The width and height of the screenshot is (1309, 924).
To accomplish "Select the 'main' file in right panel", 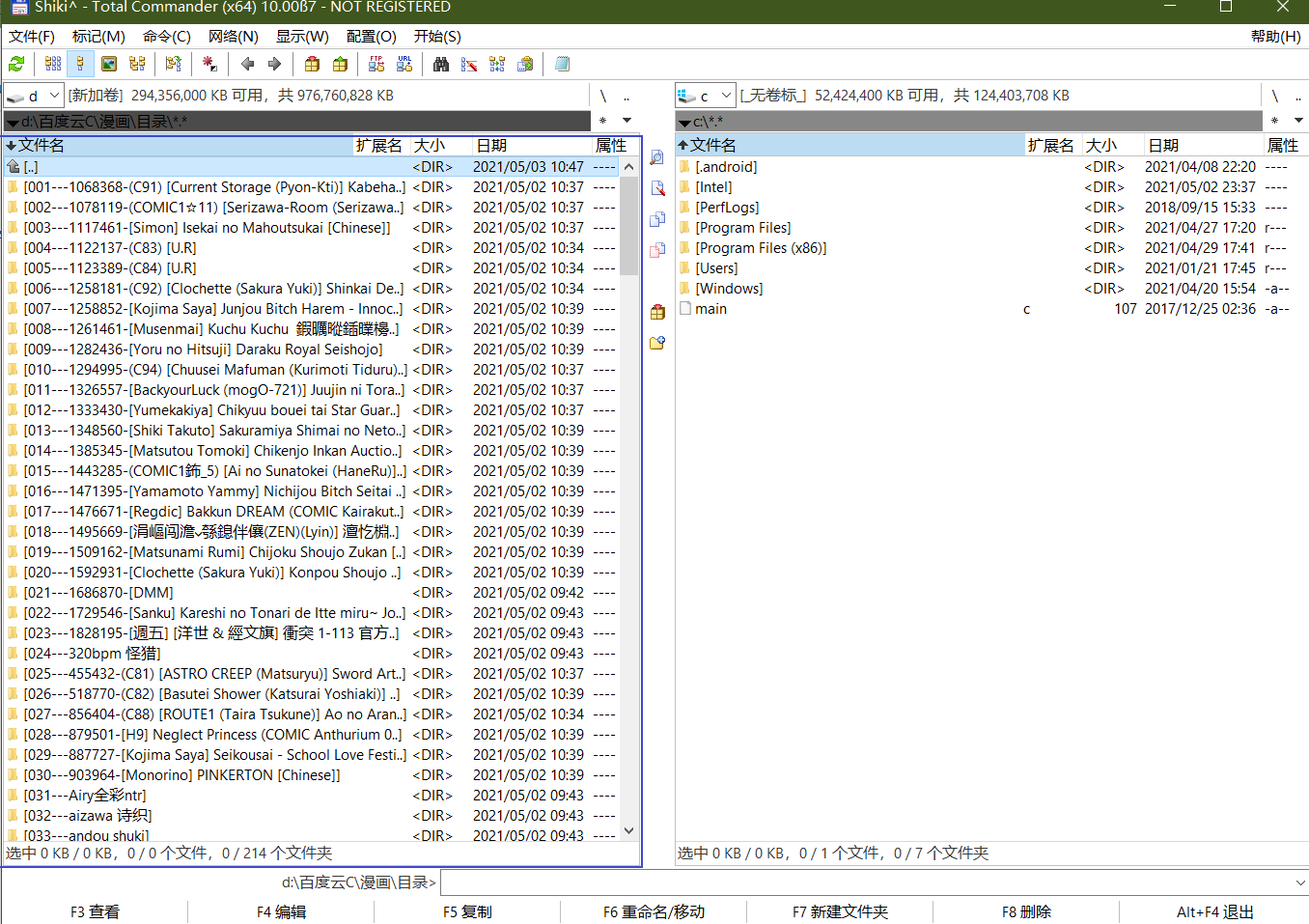I will tap(991, 309).
